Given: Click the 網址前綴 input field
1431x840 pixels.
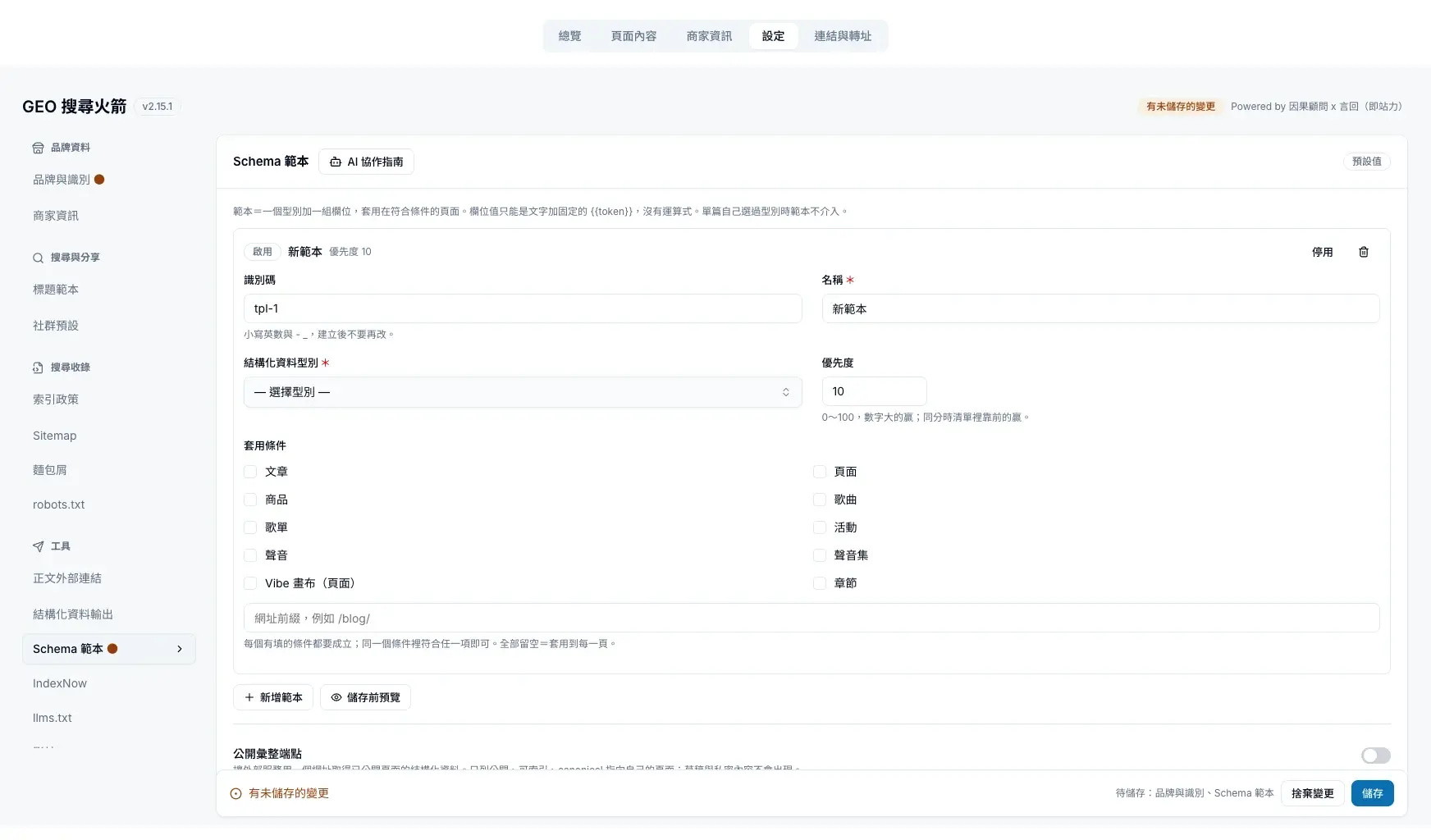Looking at the screenshot, I should (x=812, y=618).
